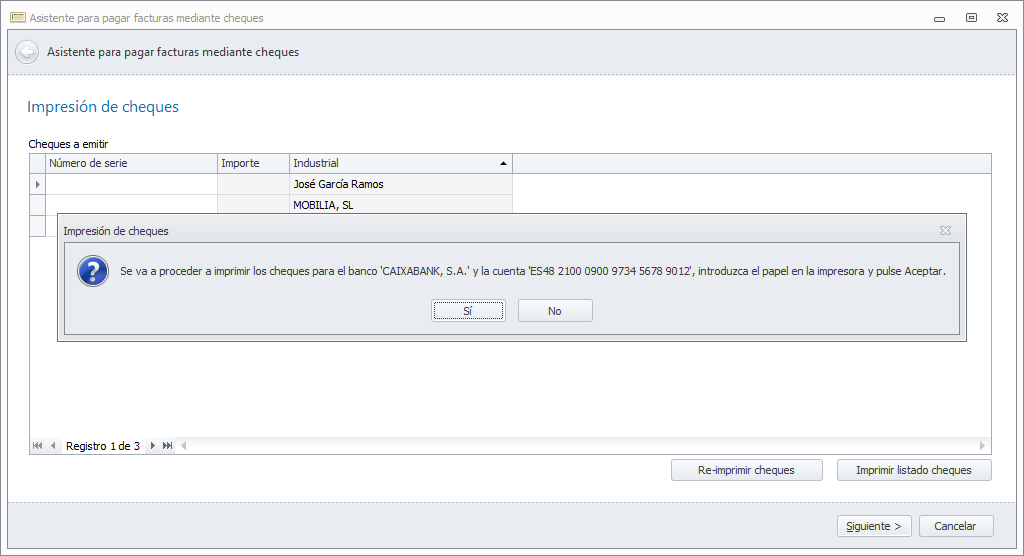
Task: Click the row indicator arrow of first row
Action: pyautogui.click(x=37, y=184)
